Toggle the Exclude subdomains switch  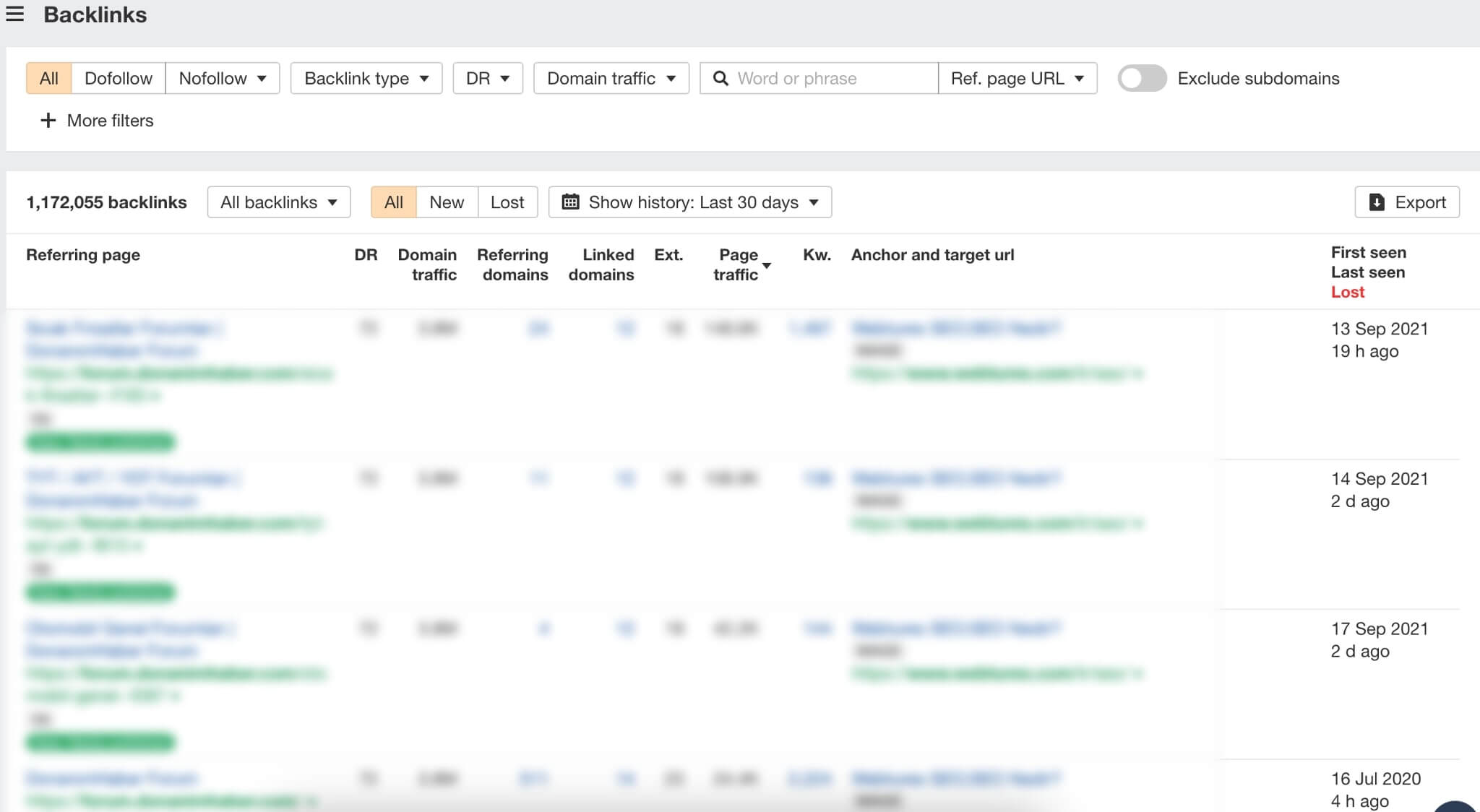[x=1142, y=78]
